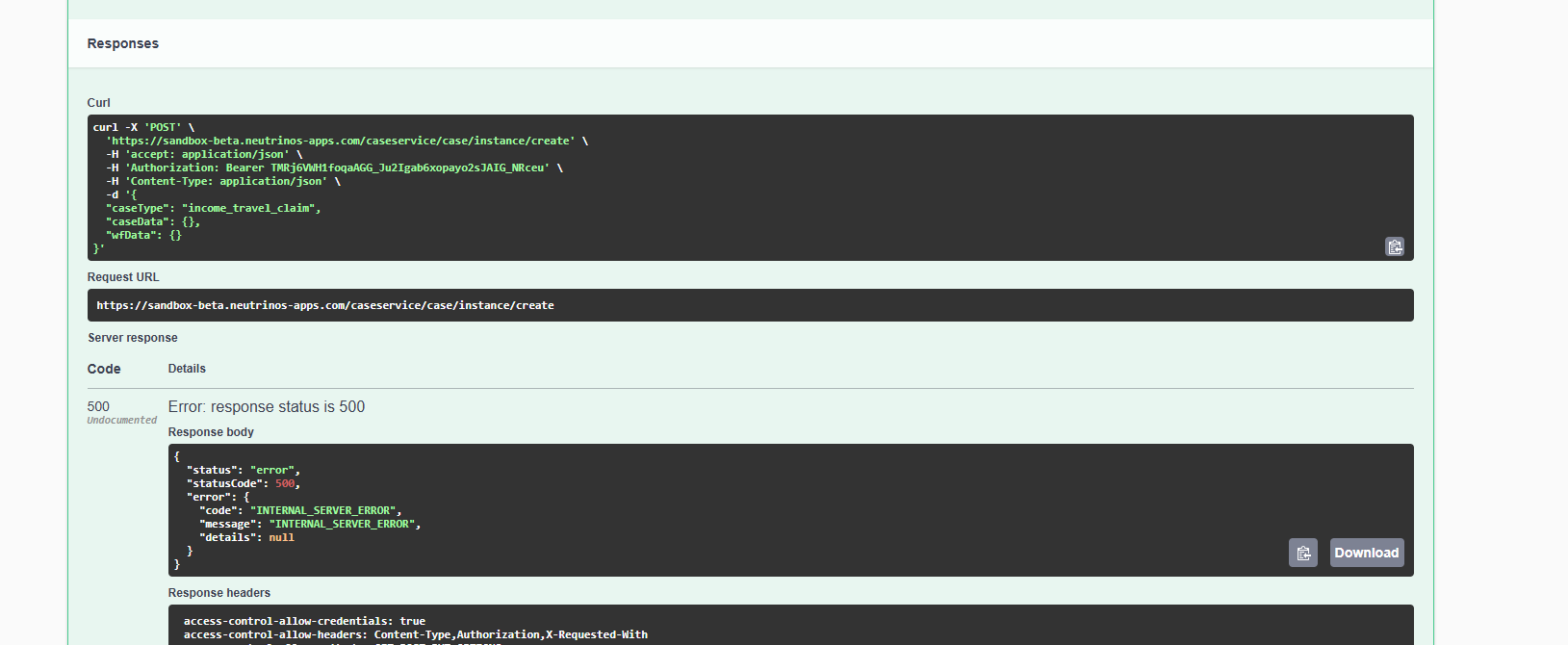
Task: Click the Server response label
Action: pos(133,338)
